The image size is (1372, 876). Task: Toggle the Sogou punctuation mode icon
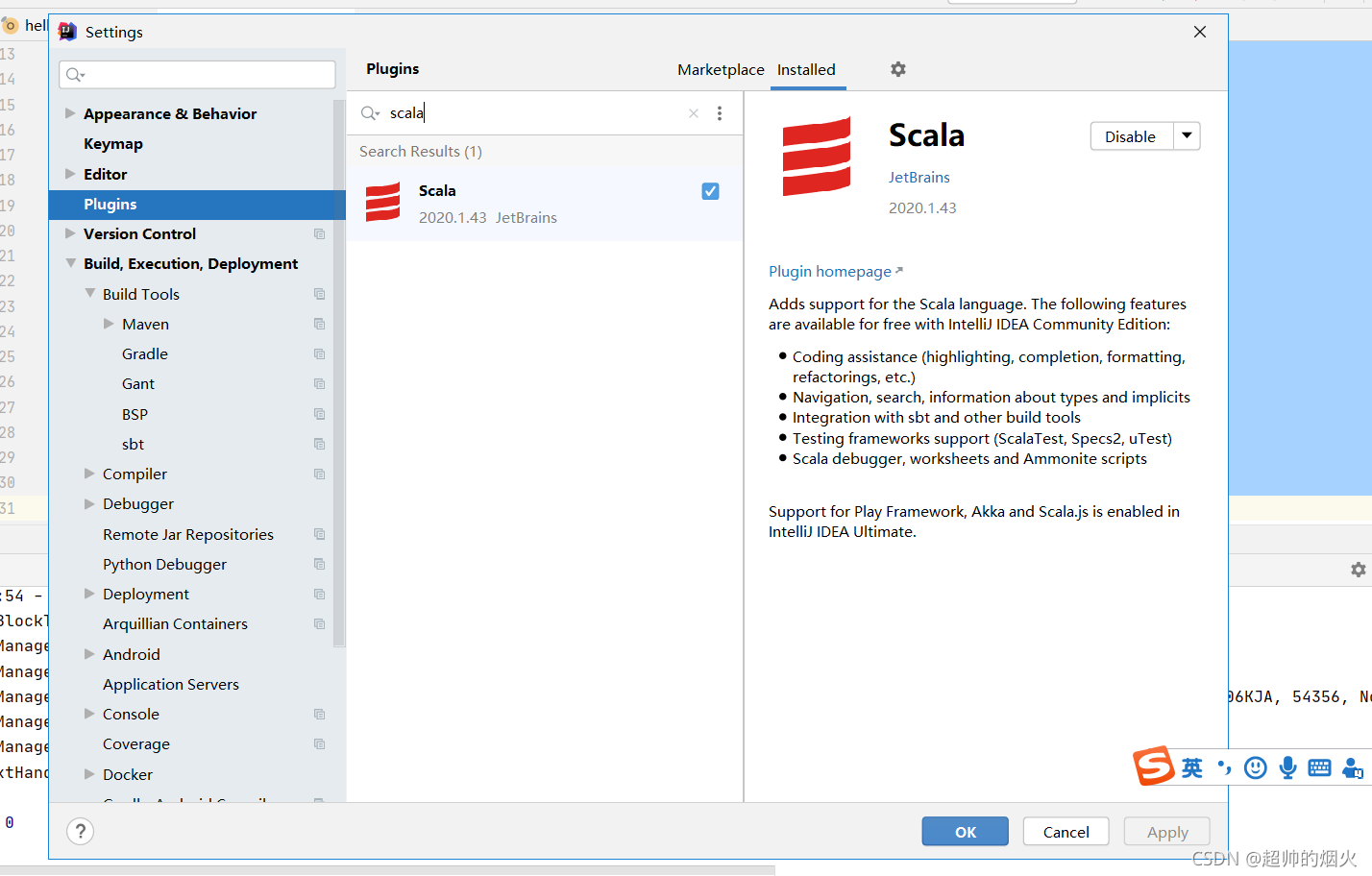(1224, 766)
